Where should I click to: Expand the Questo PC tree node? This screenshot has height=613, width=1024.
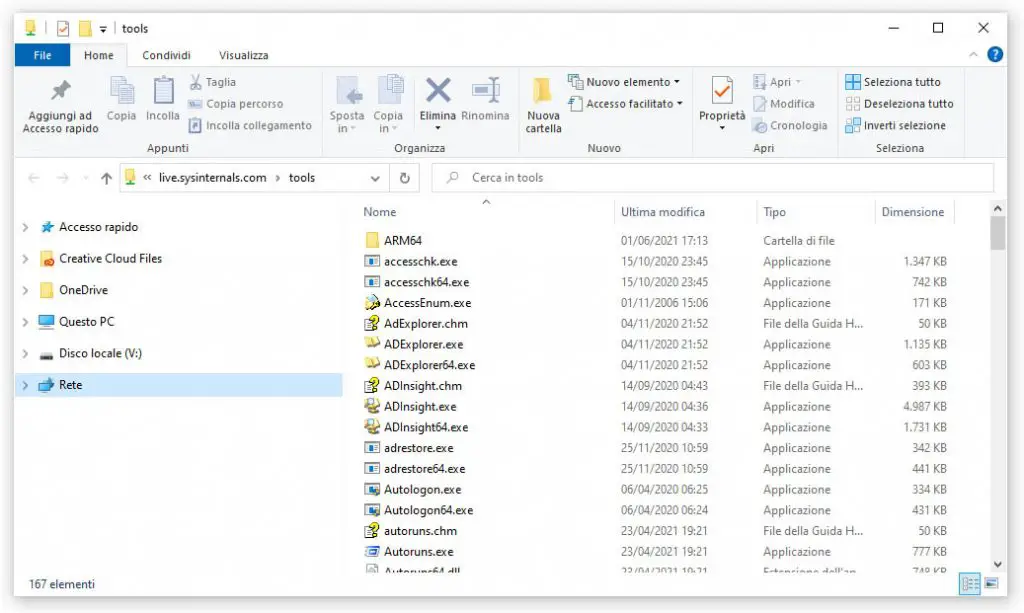tap(25, 322)
